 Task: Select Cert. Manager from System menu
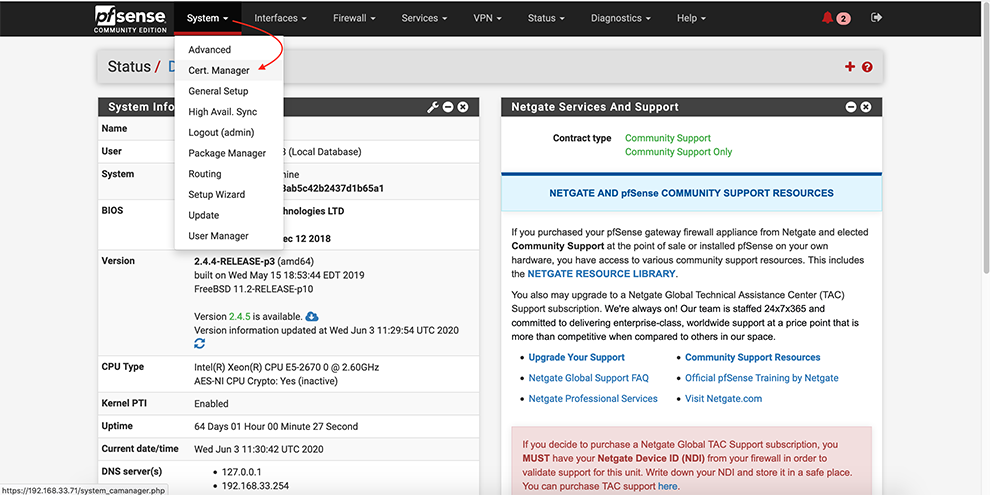click(219, 70)
